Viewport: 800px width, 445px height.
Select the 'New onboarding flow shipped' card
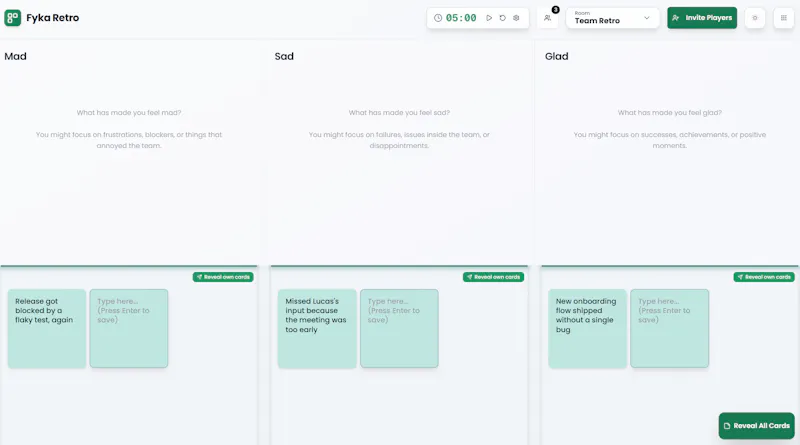pyautogui.click(x=588, y=329)
